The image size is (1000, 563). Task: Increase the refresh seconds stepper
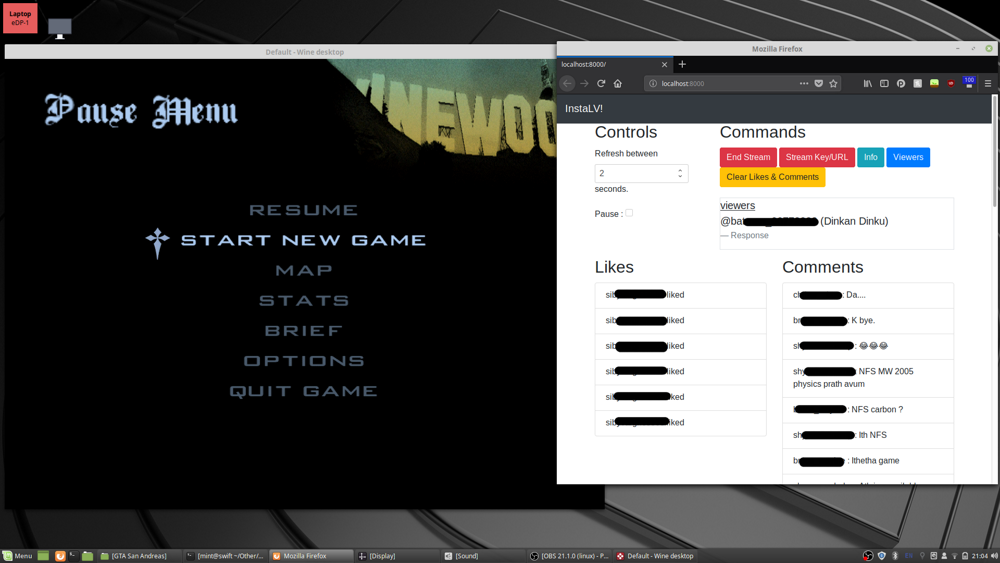pyautogui.click(x=680, y=170)
